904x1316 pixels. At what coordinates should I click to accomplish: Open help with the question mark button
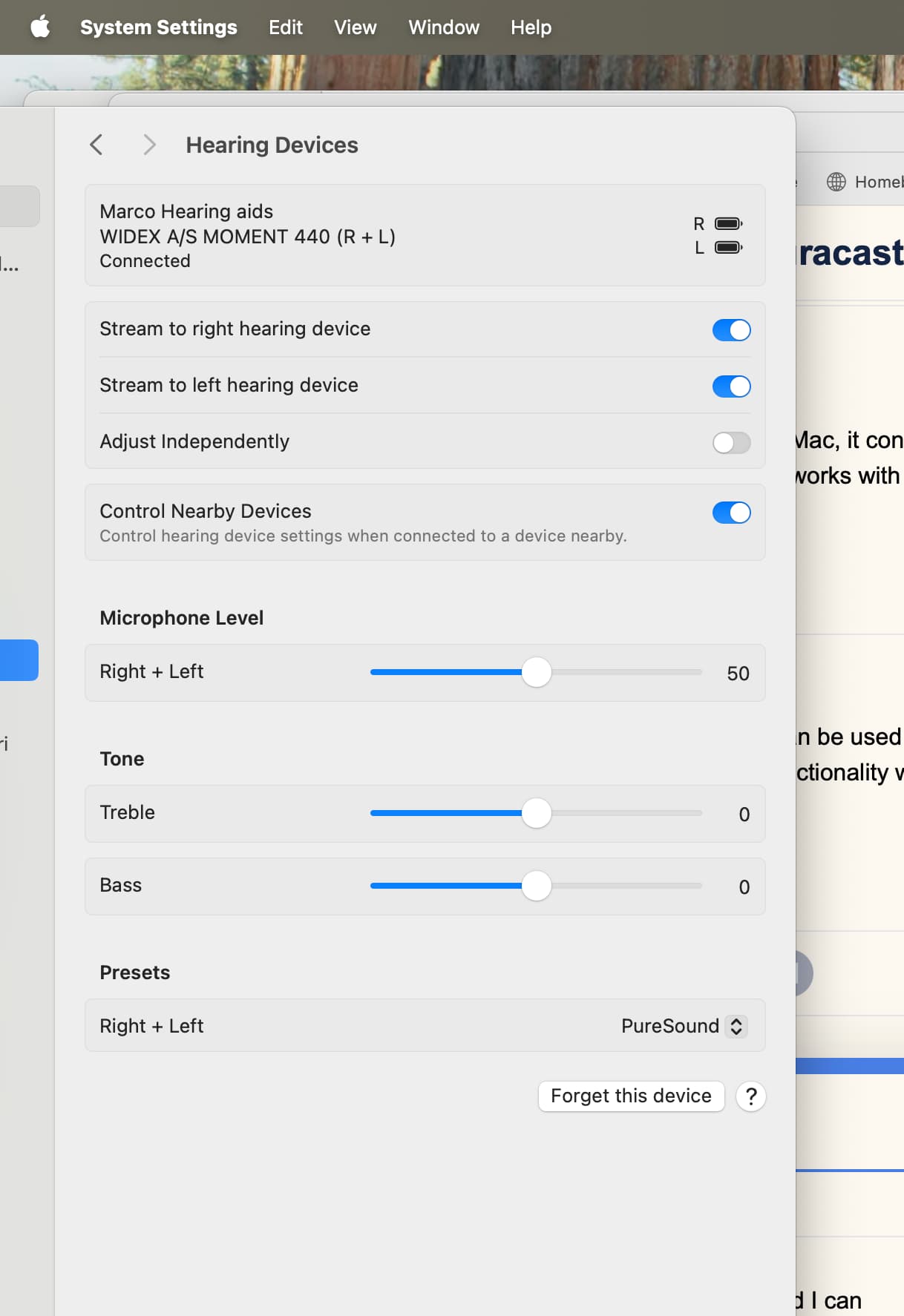click(750, 1096)
